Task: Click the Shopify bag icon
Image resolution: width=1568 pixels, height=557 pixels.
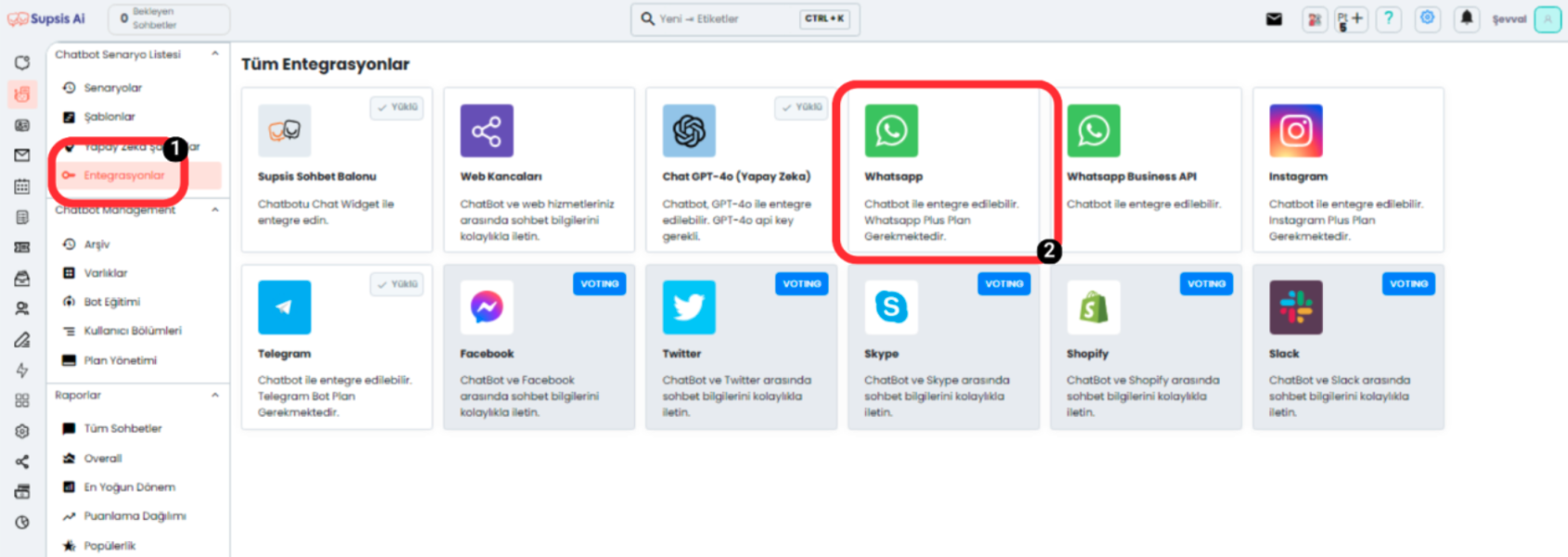Action: pos(1094,307)
